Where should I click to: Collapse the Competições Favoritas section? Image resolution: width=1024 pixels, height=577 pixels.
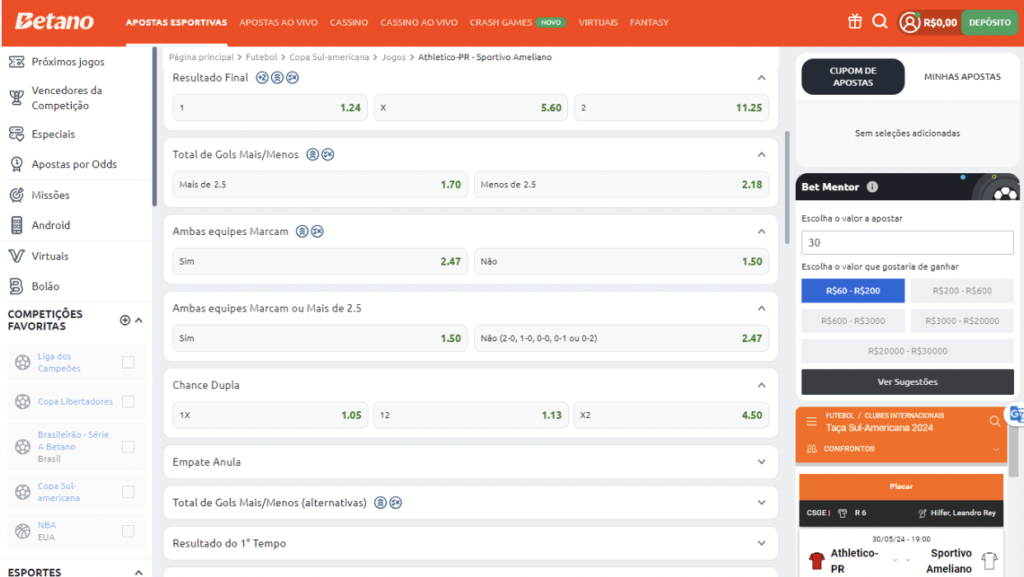click(138, 320)
